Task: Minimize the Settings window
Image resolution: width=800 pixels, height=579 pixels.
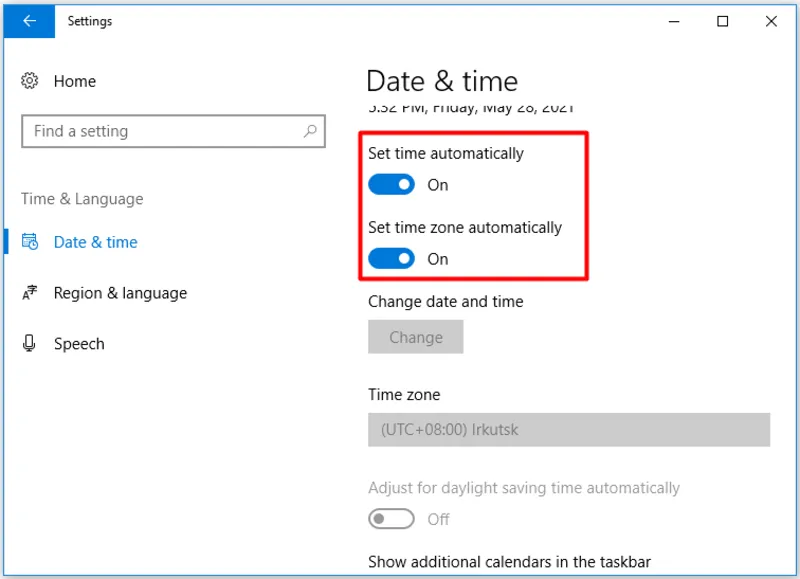Action: tap(674, 21)
